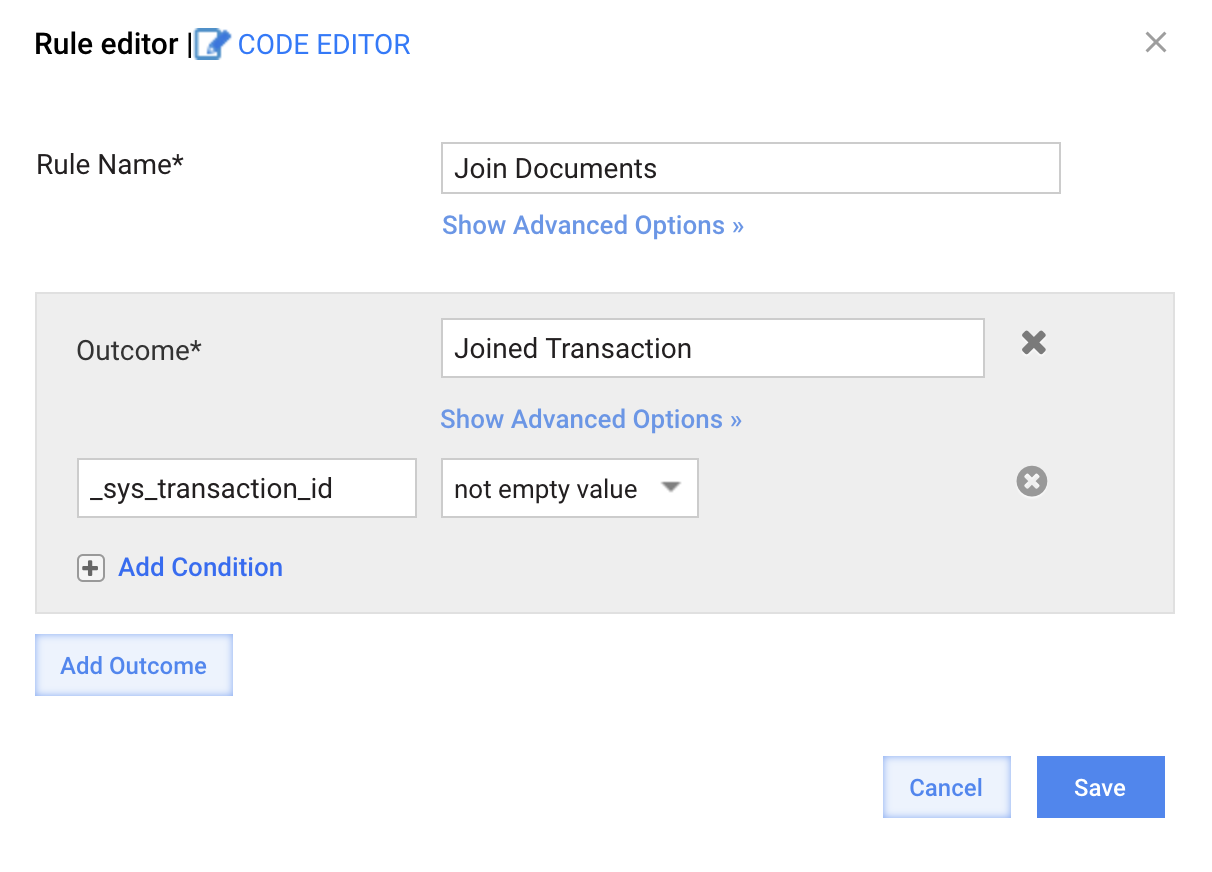Viewport: 1212px width, 872px height.
Task: Click the dropdown arrow on condition operator
Action: pyautogui.click(x=671, y=488)
